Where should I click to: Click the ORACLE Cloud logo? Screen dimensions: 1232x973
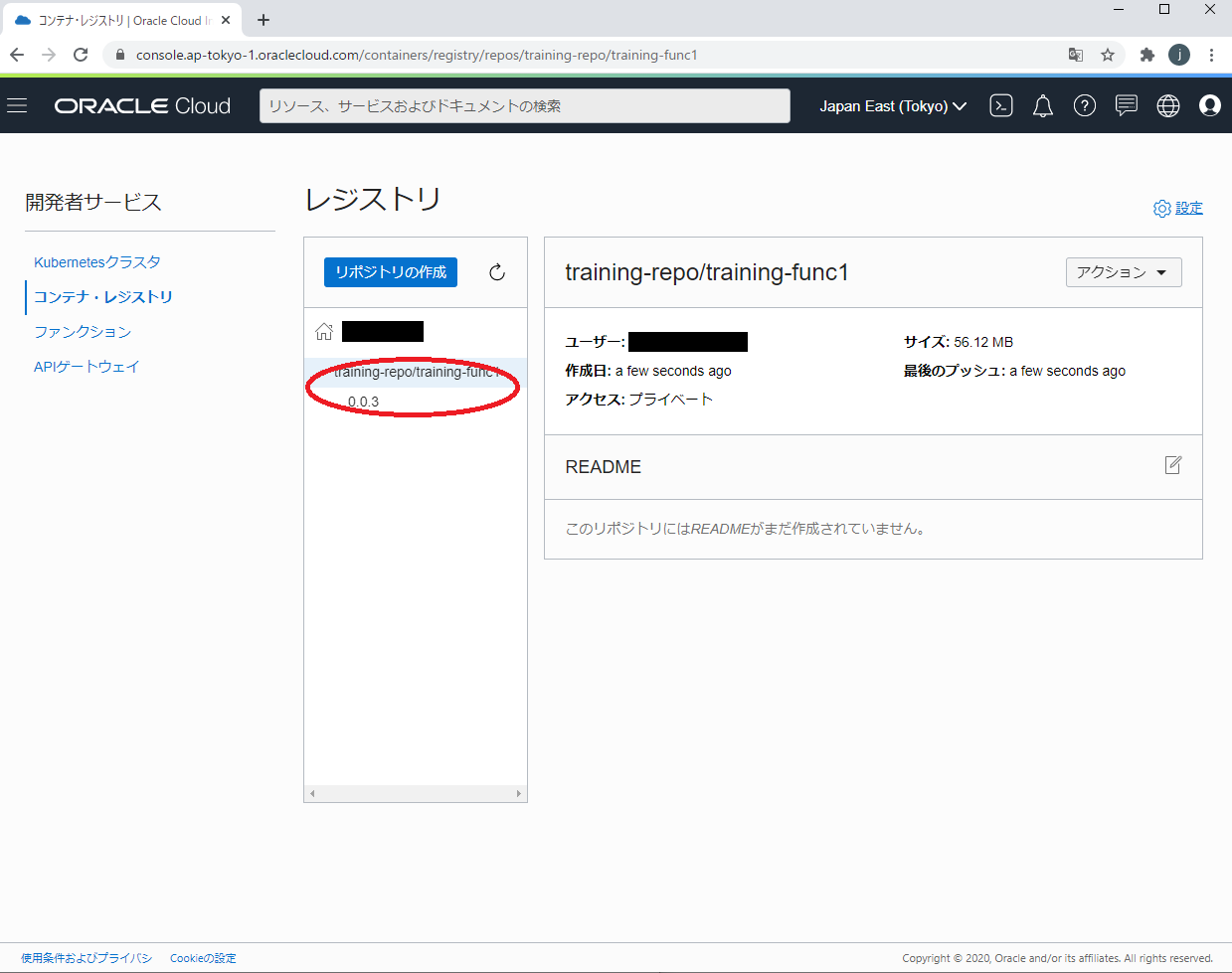142,106
